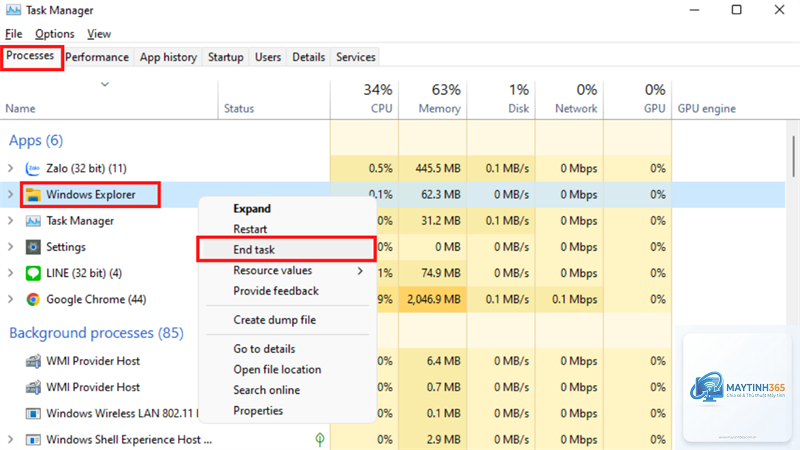
Task: Sort by Network column header
Action: 569,101
